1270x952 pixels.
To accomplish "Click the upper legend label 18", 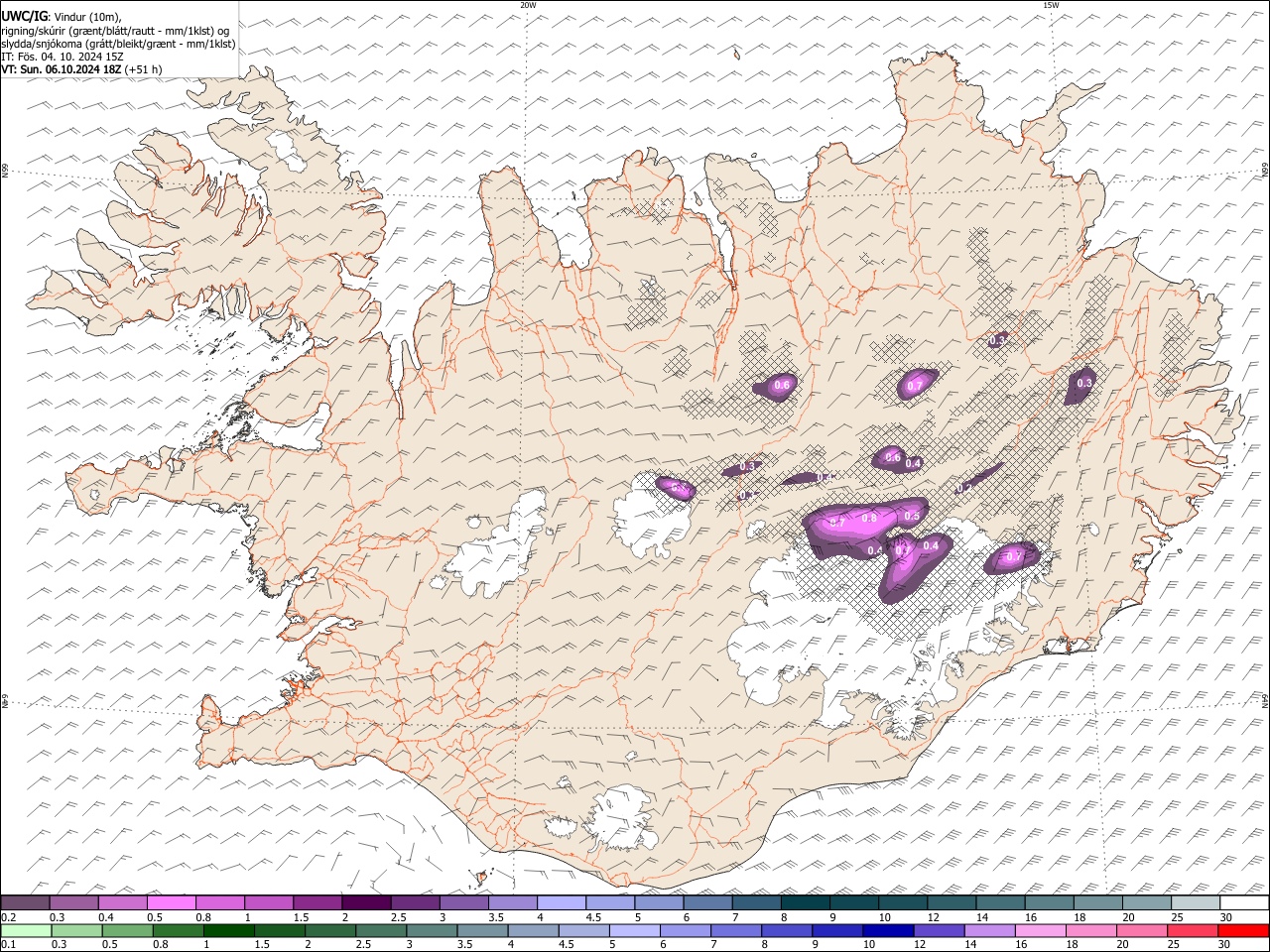I will click(1080, 917).
